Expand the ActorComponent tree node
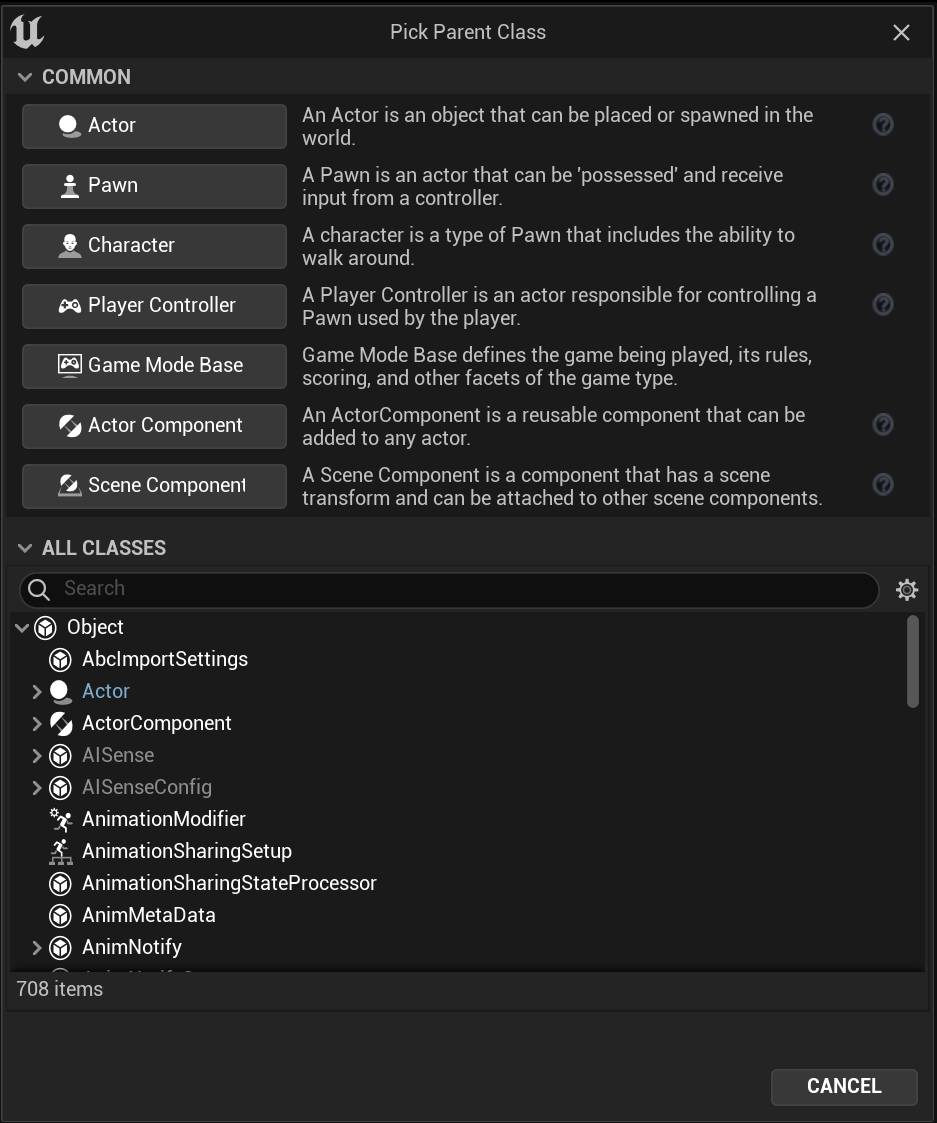The width and height of the screenshot is (937, 1123). point(37,724)
